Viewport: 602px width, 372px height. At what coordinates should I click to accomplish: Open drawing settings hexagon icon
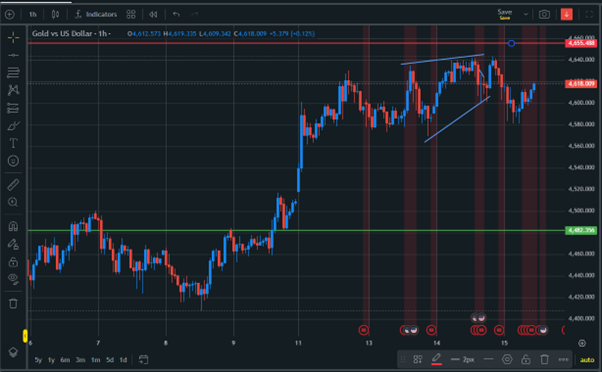(x=507, y=360)
